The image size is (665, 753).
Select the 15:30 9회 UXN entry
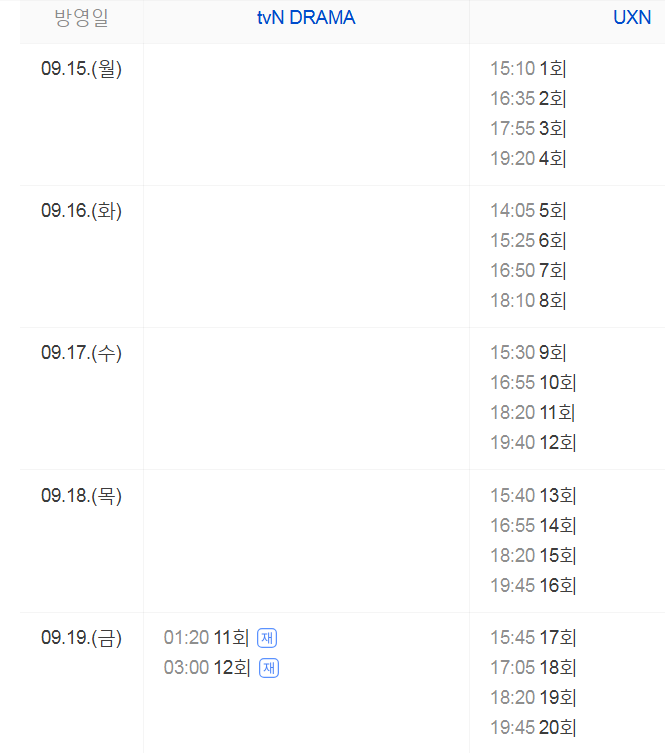pyautogui.click(x=528, y=352)
